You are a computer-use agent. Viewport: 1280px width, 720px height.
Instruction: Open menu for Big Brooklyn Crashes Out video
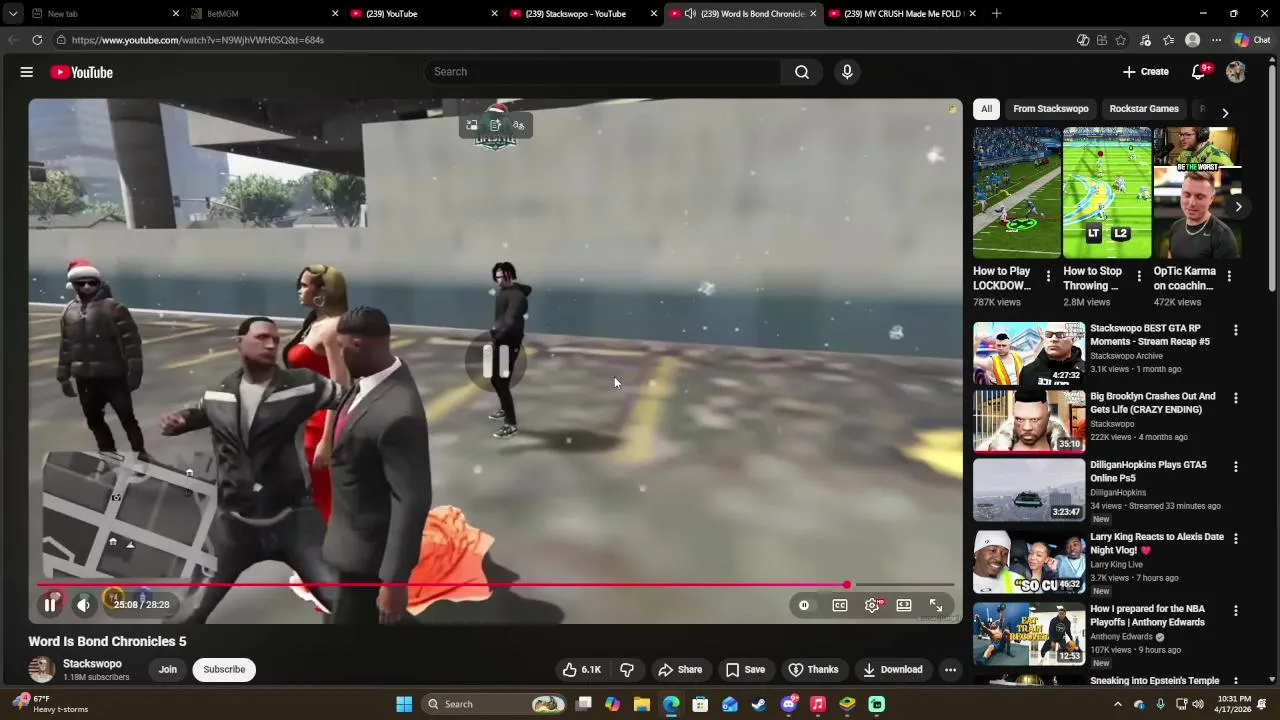coord(1236,398)
